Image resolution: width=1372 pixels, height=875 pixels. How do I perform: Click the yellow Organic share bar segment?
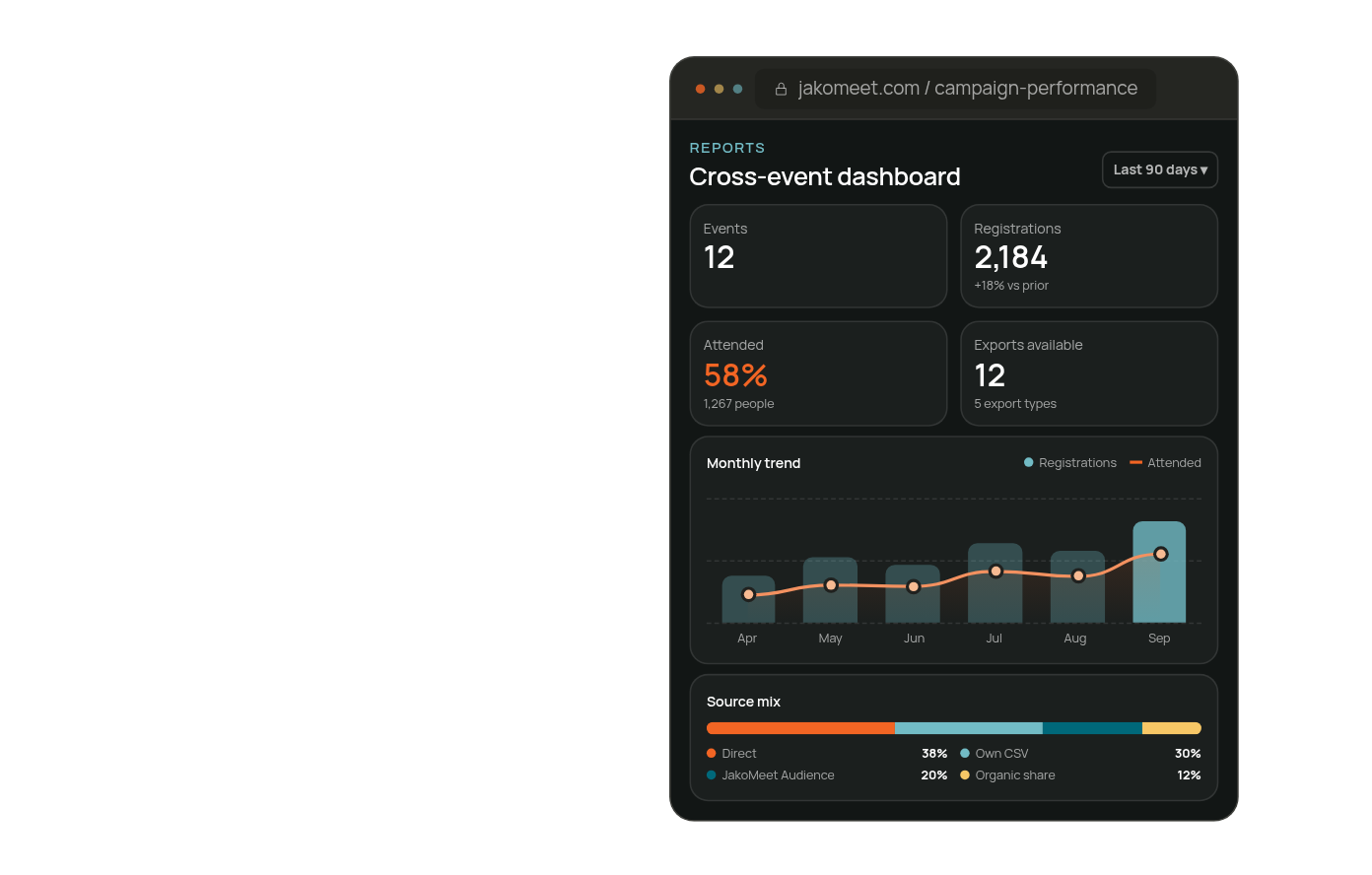tap(1172, 728)
